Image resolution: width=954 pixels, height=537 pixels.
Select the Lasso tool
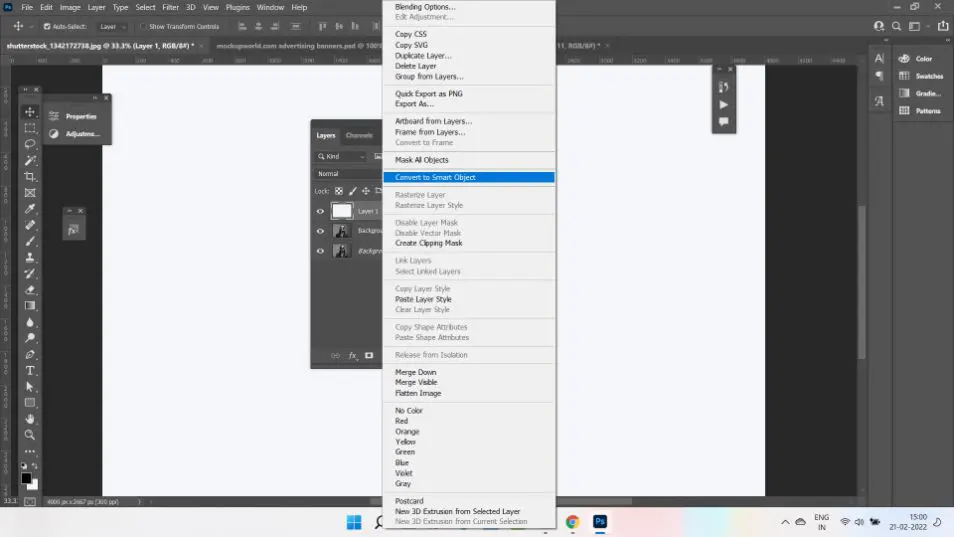click(x=30, y=144)
